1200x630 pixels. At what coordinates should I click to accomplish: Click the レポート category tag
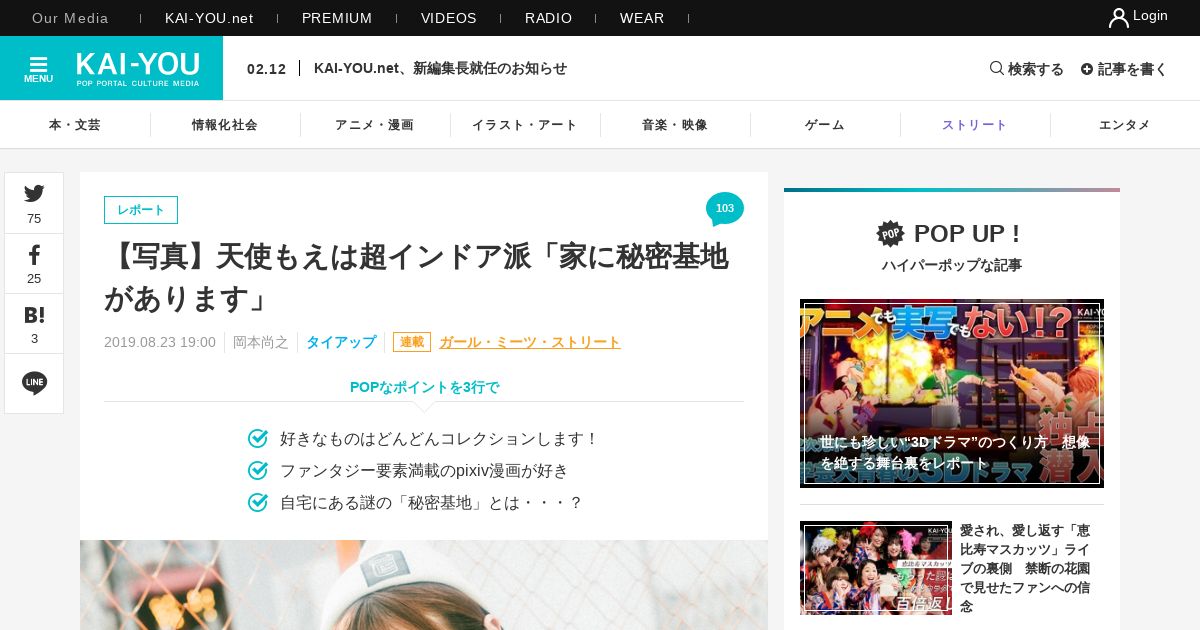[141, 210]
